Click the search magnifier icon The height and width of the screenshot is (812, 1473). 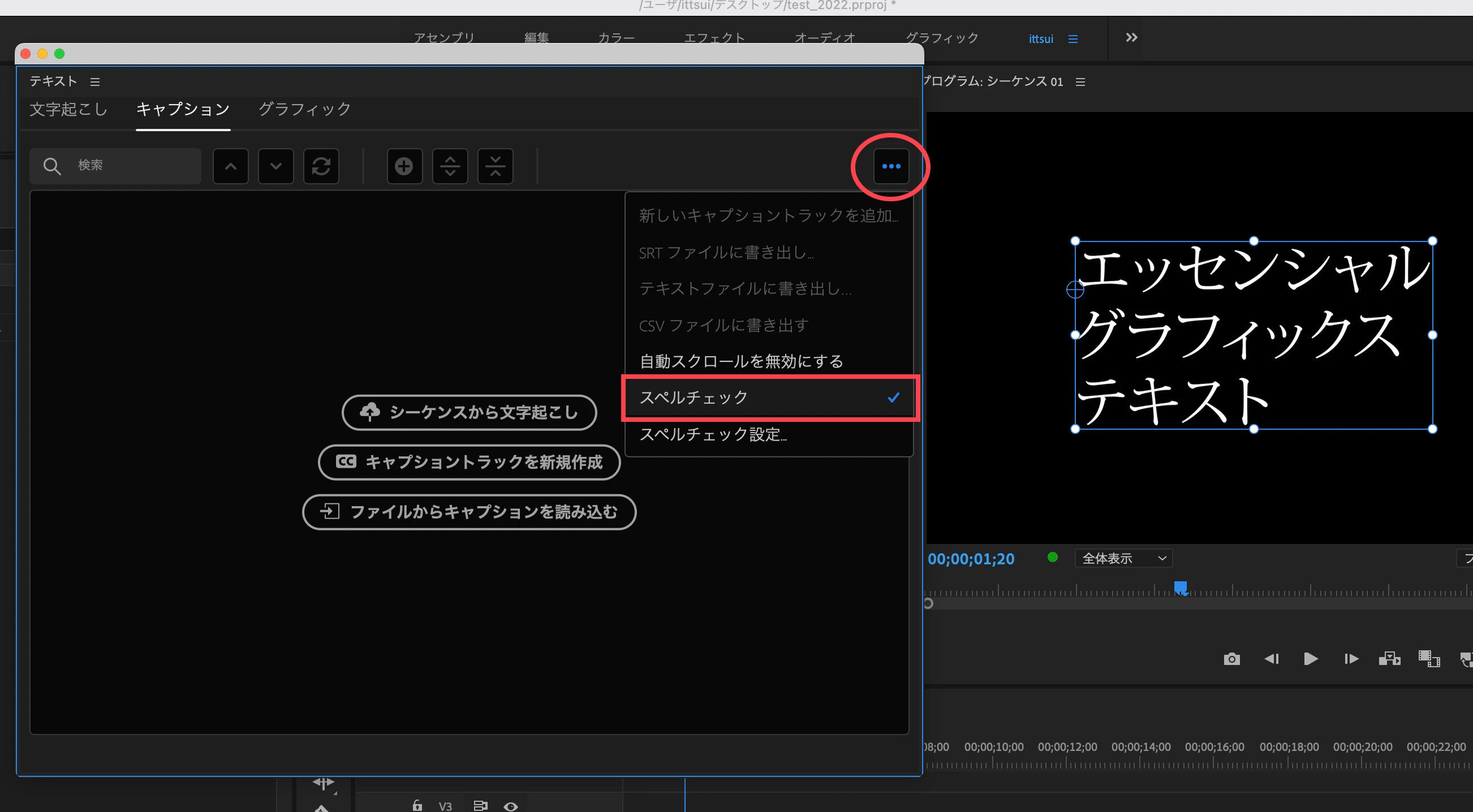[x=52, y=166]
